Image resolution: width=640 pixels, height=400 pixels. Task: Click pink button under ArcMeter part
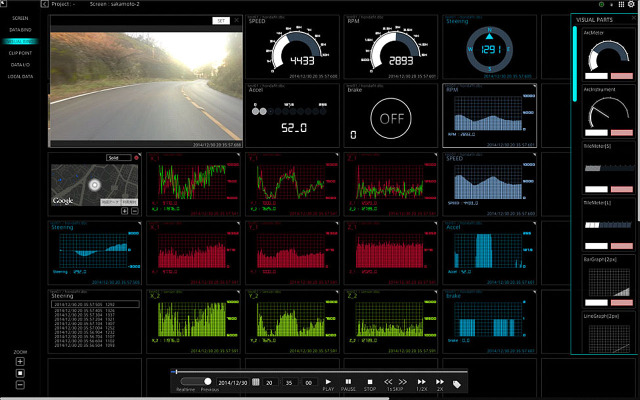[622, 76]
